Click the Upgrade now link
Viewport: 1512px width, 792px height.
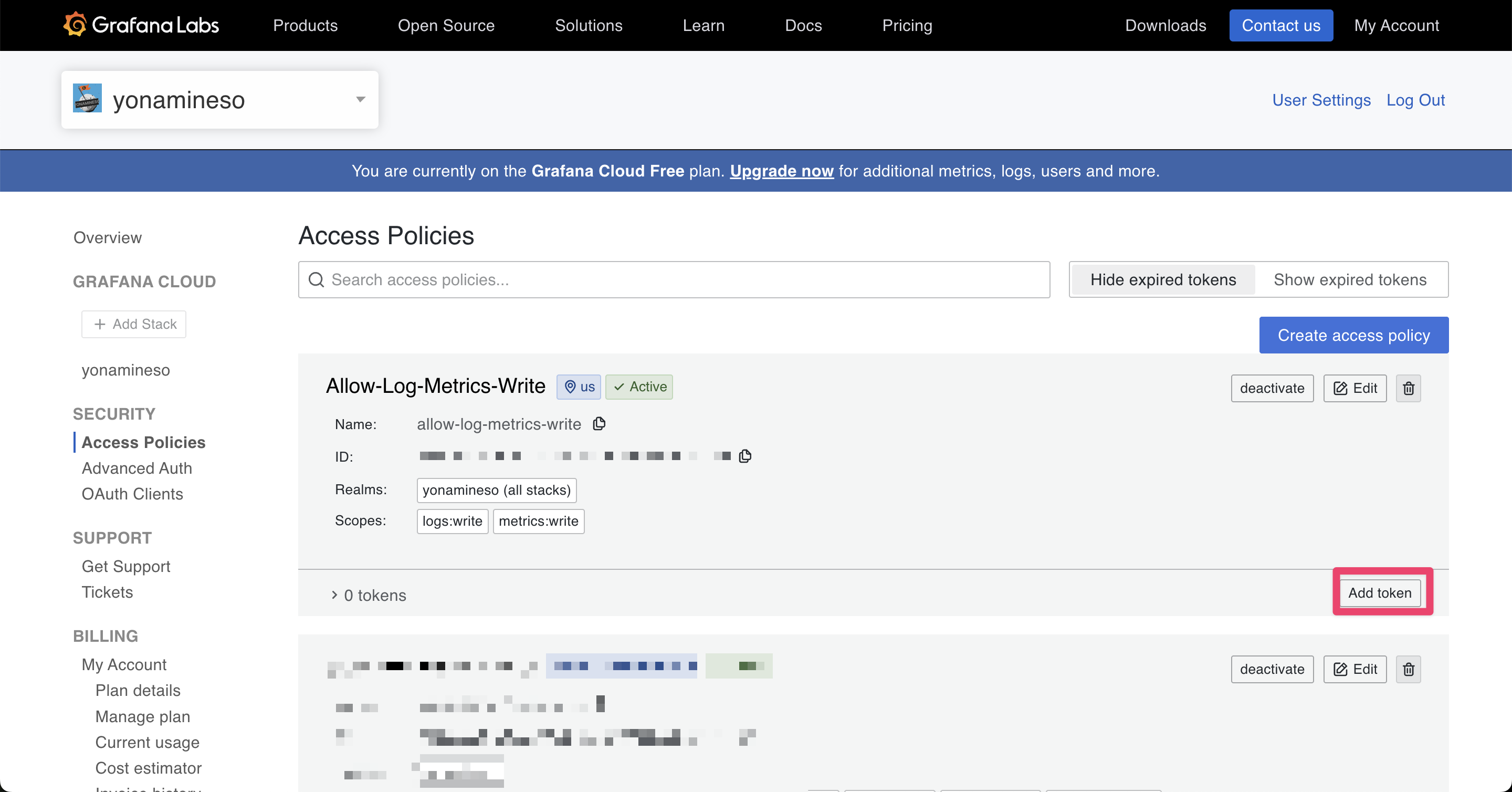781,171
